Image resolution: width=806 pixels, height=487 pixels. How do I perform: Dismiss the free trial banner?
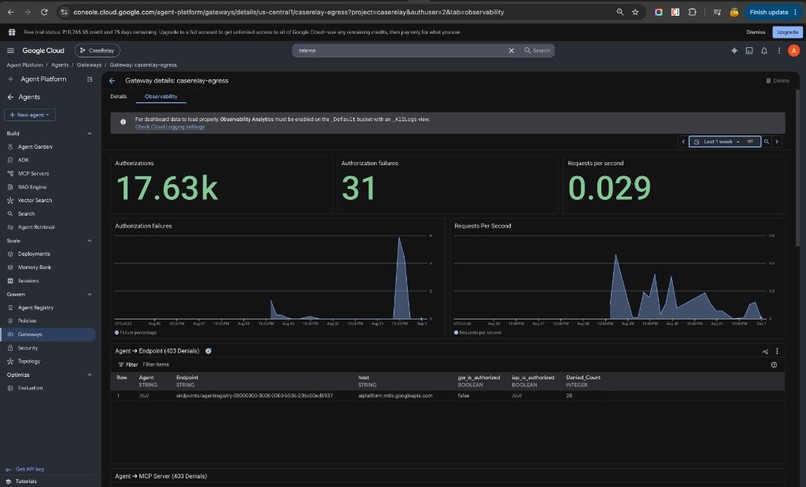[756, 32]
